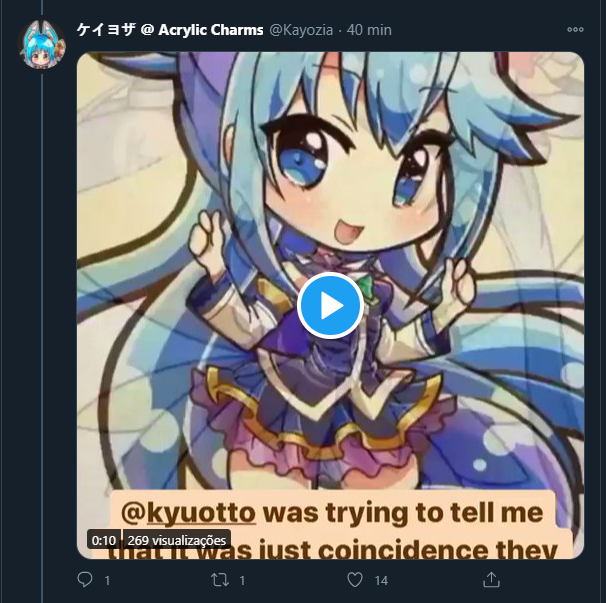Screen dimensions: 606x603
Task: Click the @kyuotto mention in video caption
Action: pos(188,513)
